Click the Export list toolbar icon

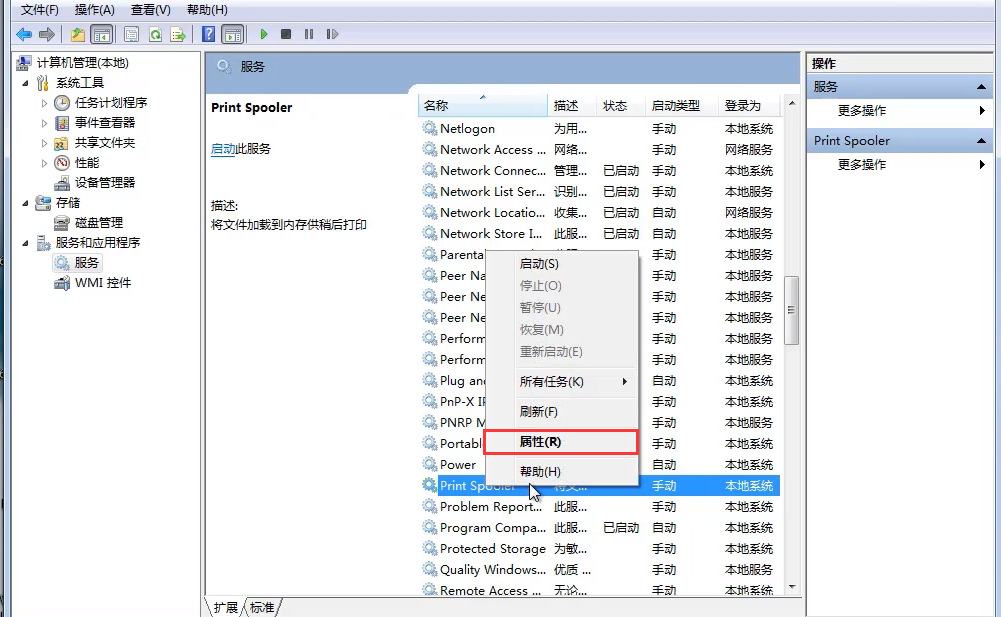[x=178, y=34]
